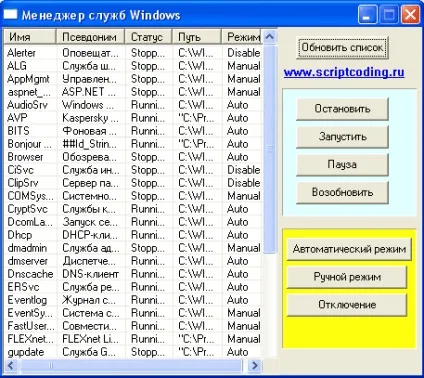Image resolution: width=424 pixels, height=378 pixels.
Task: Minimize the Менеджер служб Windows window
Action: point(368,15)
